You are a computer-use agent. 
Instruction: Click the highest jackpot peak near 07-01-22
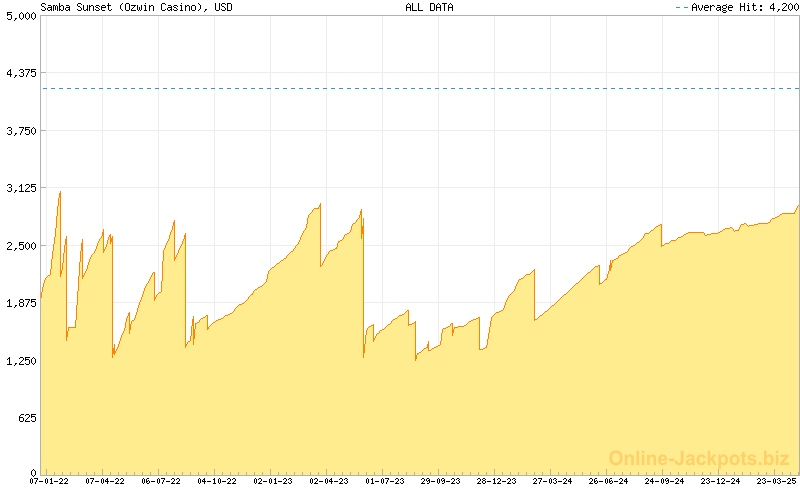[x=60, y=192]
